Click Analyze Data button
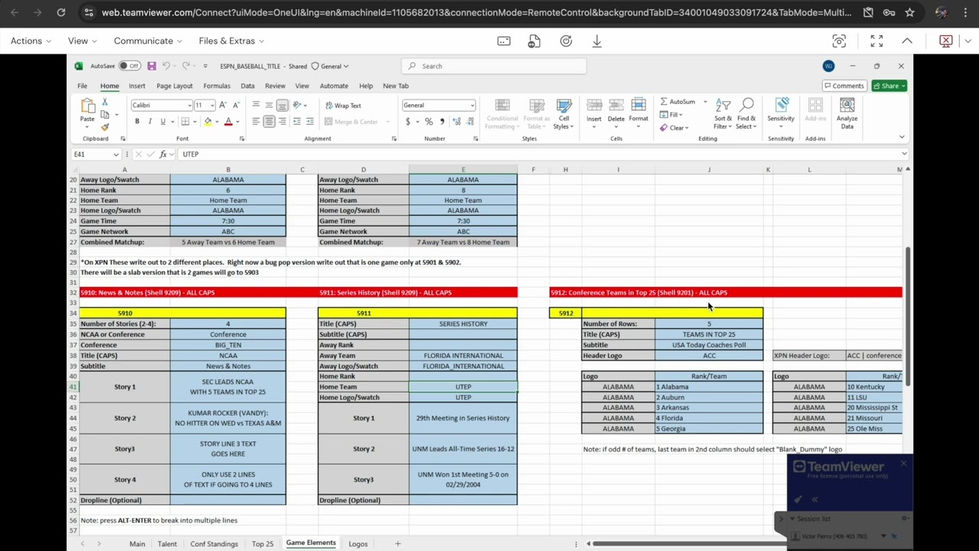This screenshot has height=551, width=979. click(x=847, y=114)
